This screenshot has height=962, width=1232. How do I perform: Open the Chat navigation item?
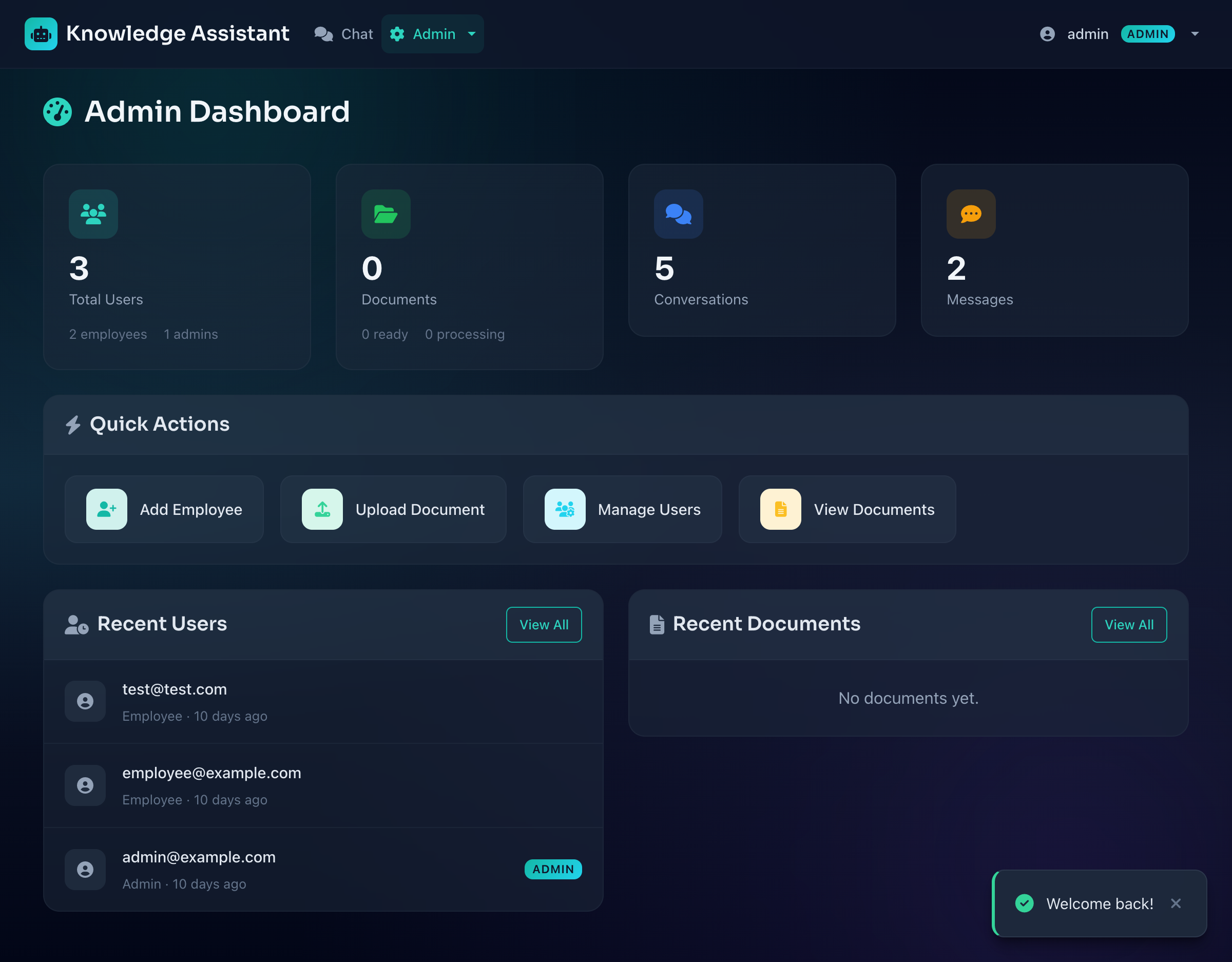tap(343, 34)
